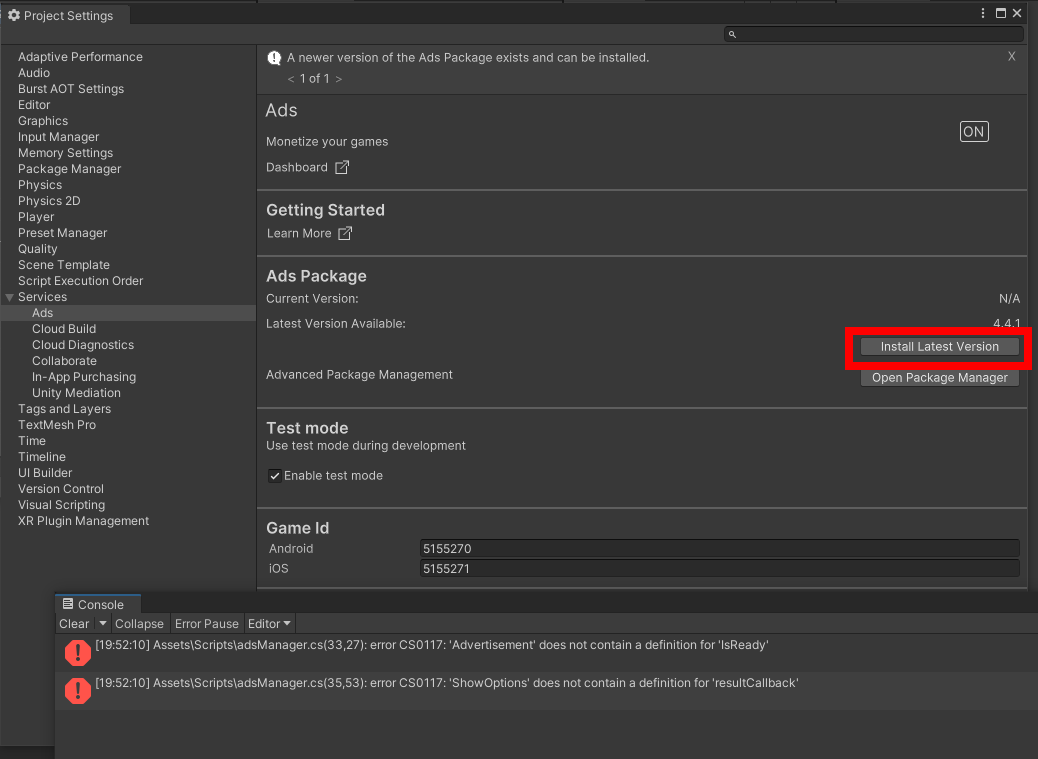Click the search magnifier icon
The image size is (1038, 759).
[732, 34]
